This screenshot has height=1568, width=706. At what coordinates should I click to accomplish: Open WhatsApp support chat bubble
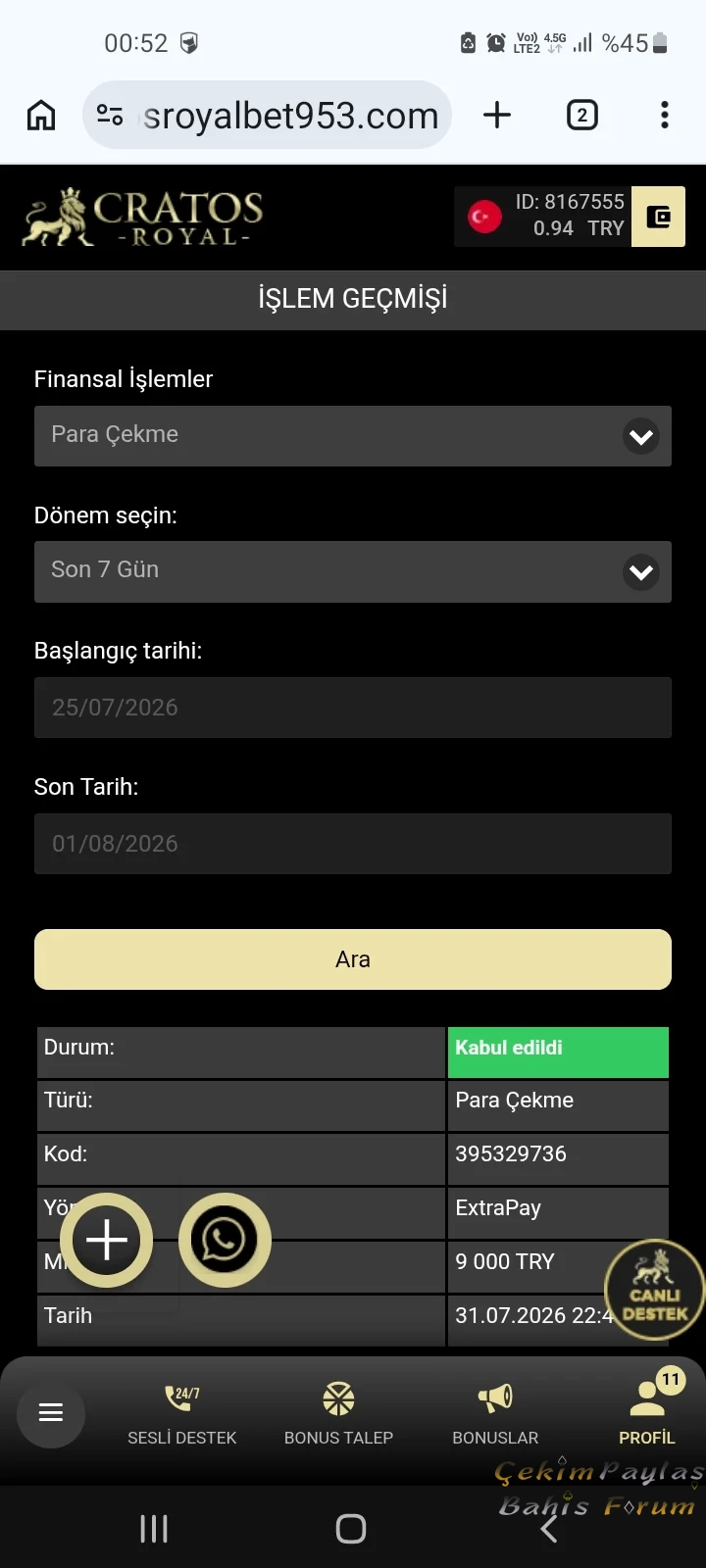225,1240
